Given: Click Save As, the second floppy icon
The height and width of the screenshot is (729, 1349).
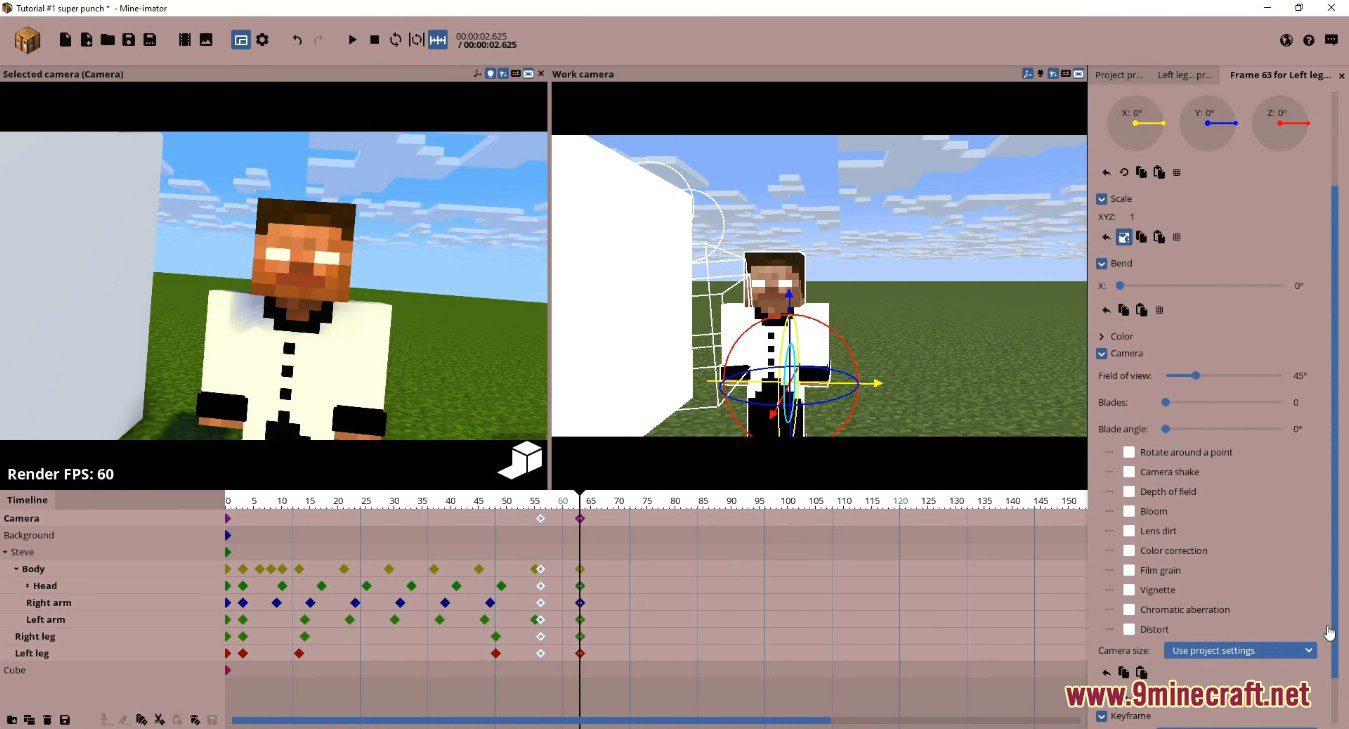Looking at the screenshot, I should [x=149, y=40].
